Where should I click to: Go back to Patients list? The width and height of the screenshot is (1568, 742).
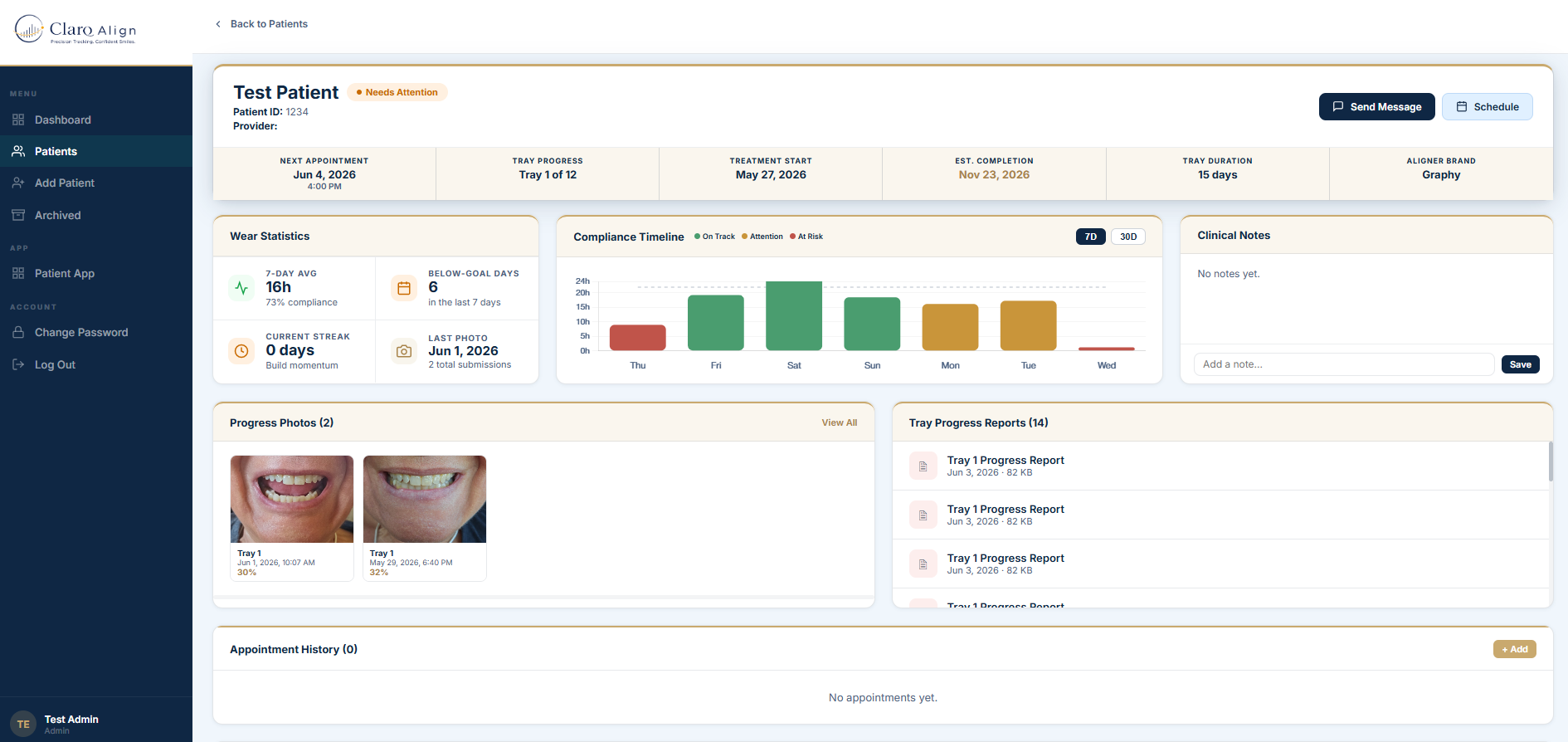(x=261, y=24)
